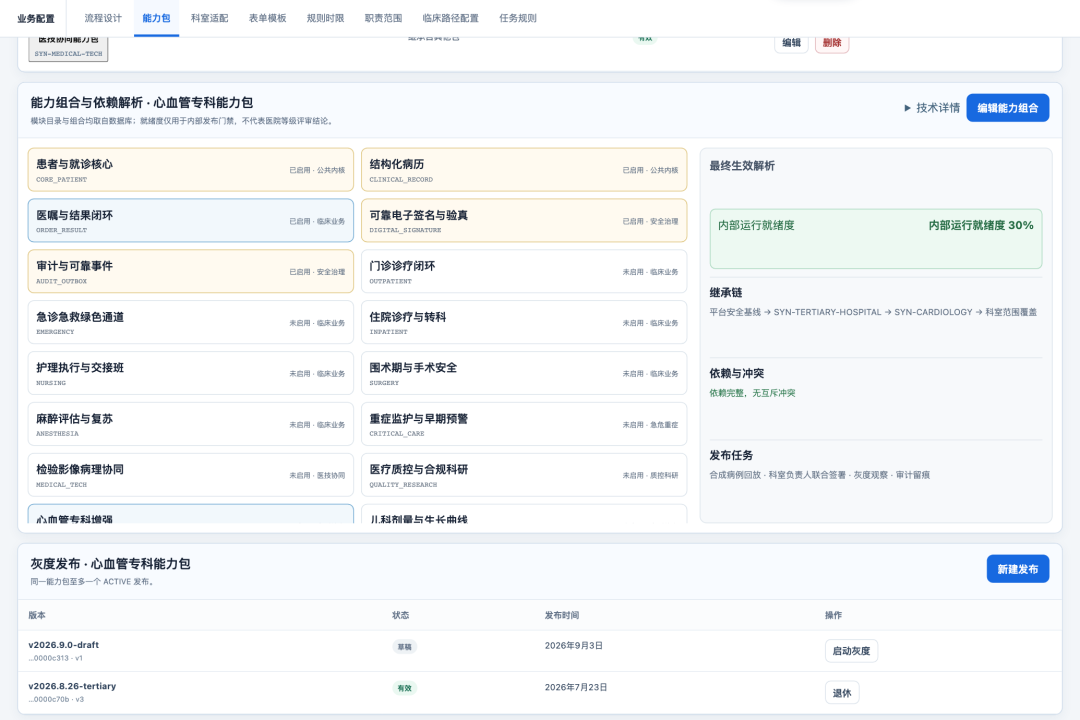Go to the 表单模板 tab
This screenshot has height=720, width=1080.
267,19
